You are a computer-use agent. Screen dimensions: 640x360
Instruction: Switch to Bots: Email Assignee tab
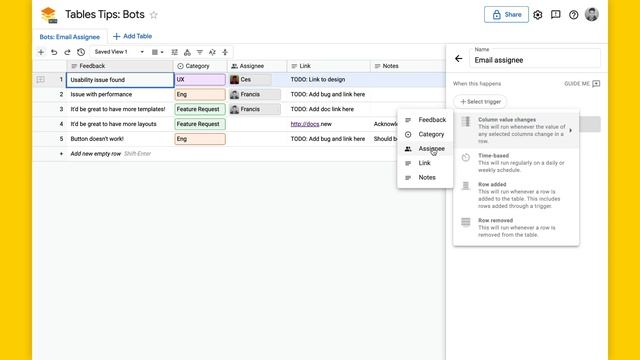pos(69,37)
